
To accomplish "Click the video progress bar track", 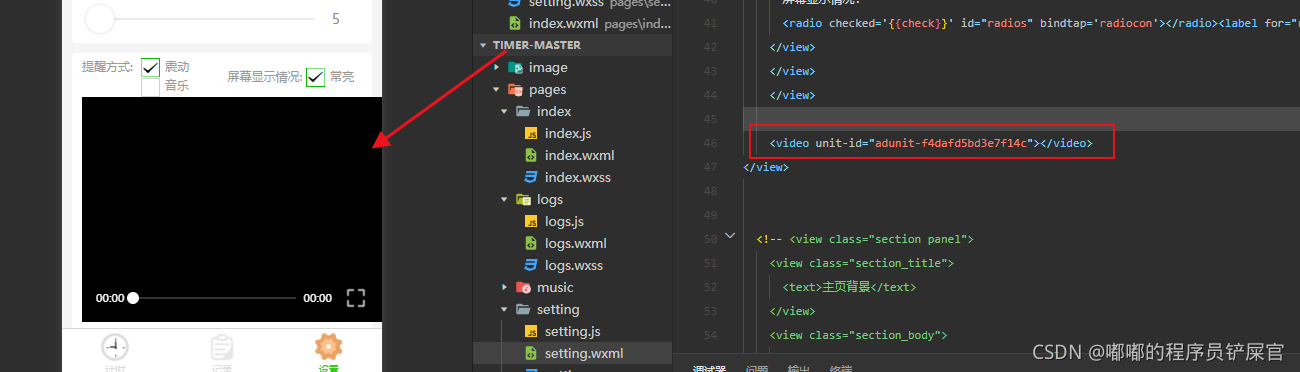I will pos(215,298).
